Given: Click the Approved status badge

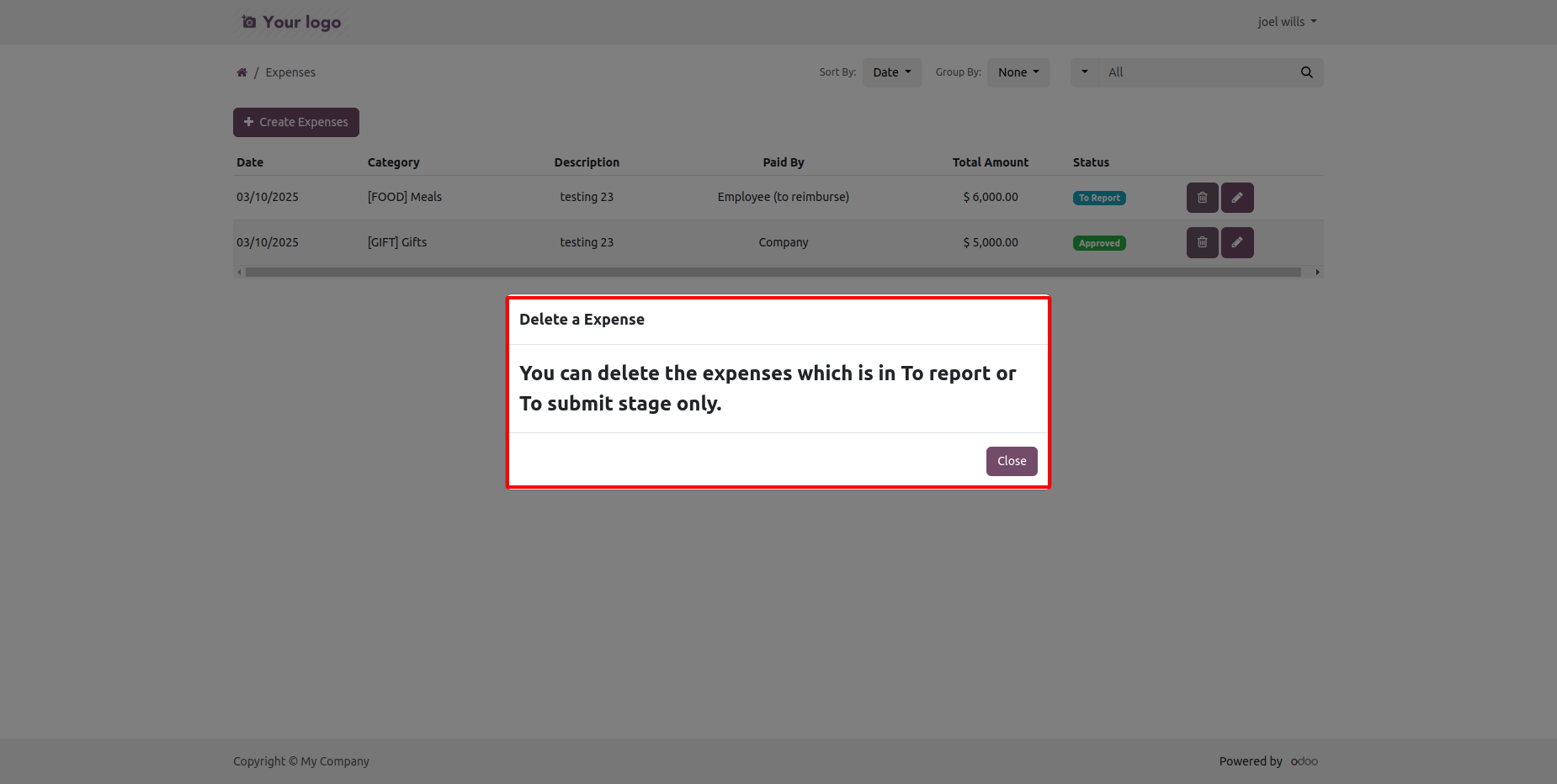Looking at the screenshot, I should pos(1099,243).
